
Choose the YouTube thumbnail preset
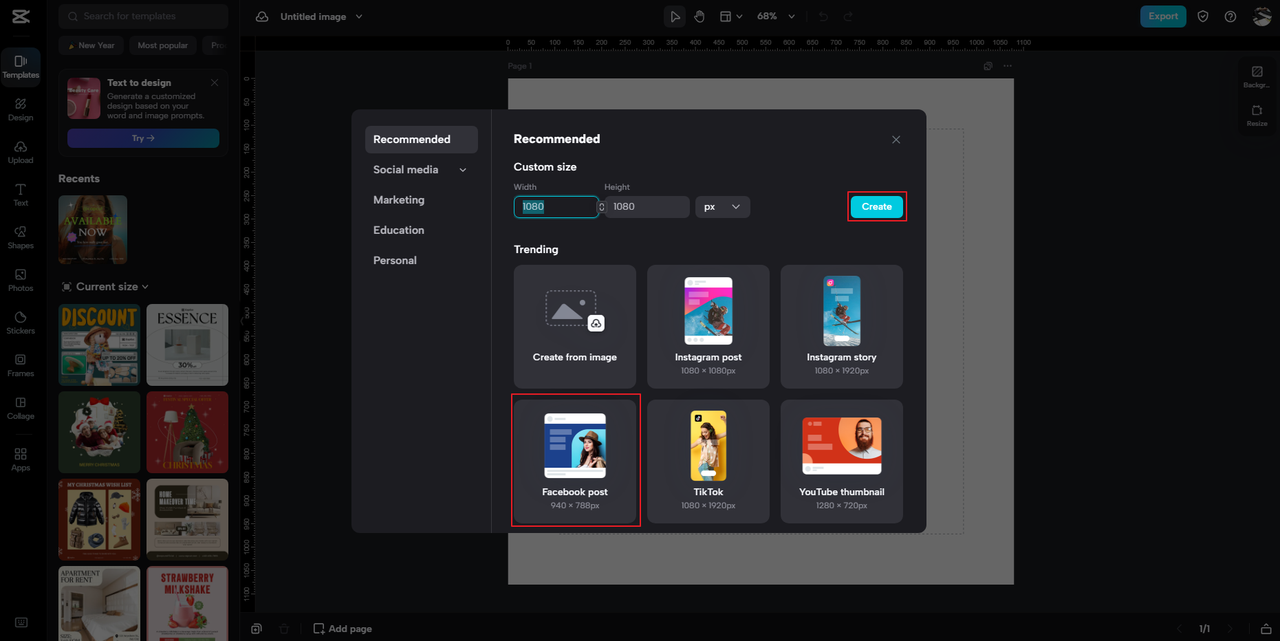click(842, 462)
